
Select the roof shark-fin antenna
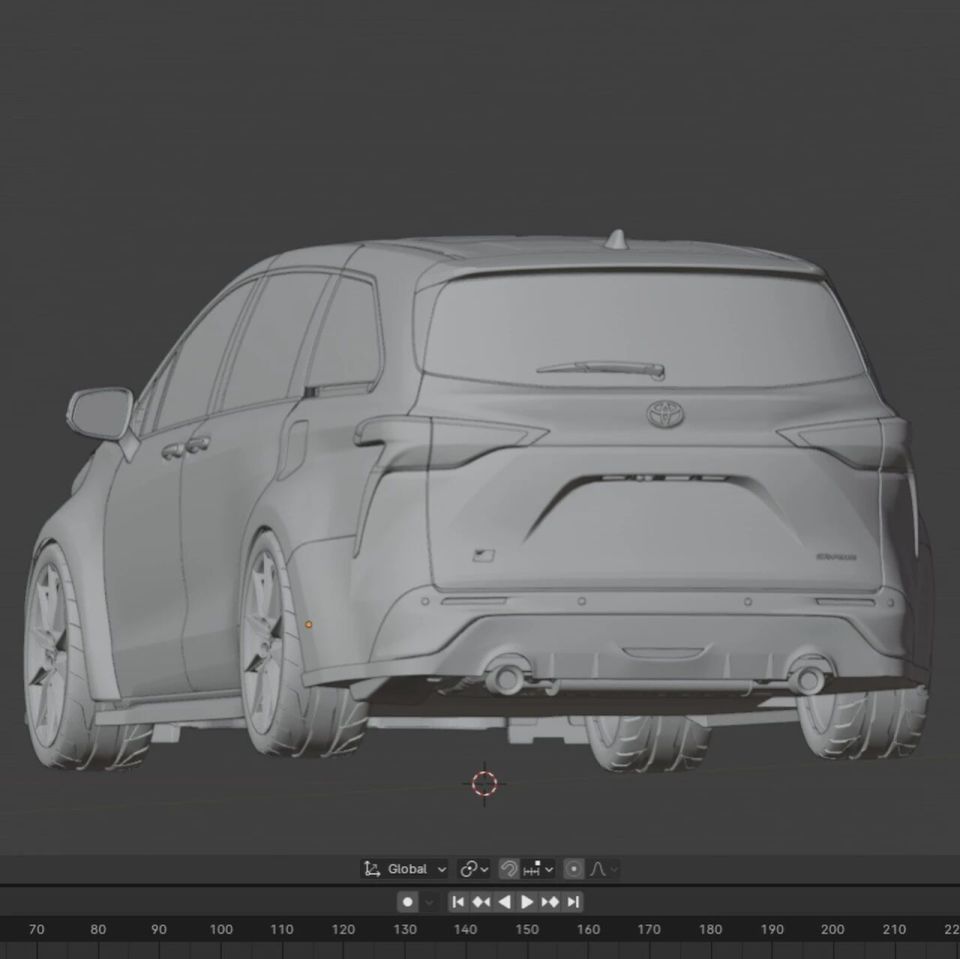618,239
